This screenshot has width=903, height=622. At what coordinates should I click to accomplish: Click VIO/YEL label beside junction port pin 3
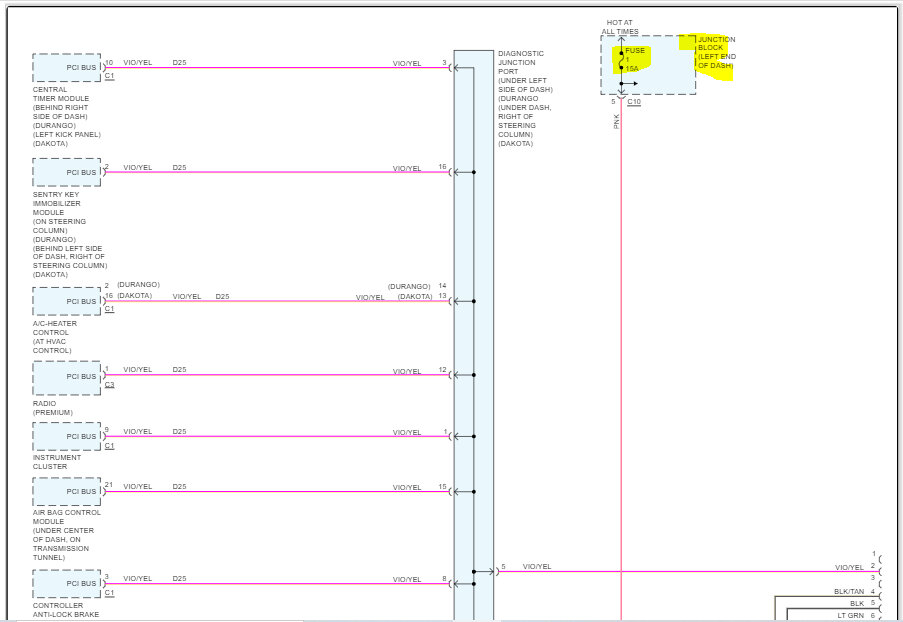[407, 63]
